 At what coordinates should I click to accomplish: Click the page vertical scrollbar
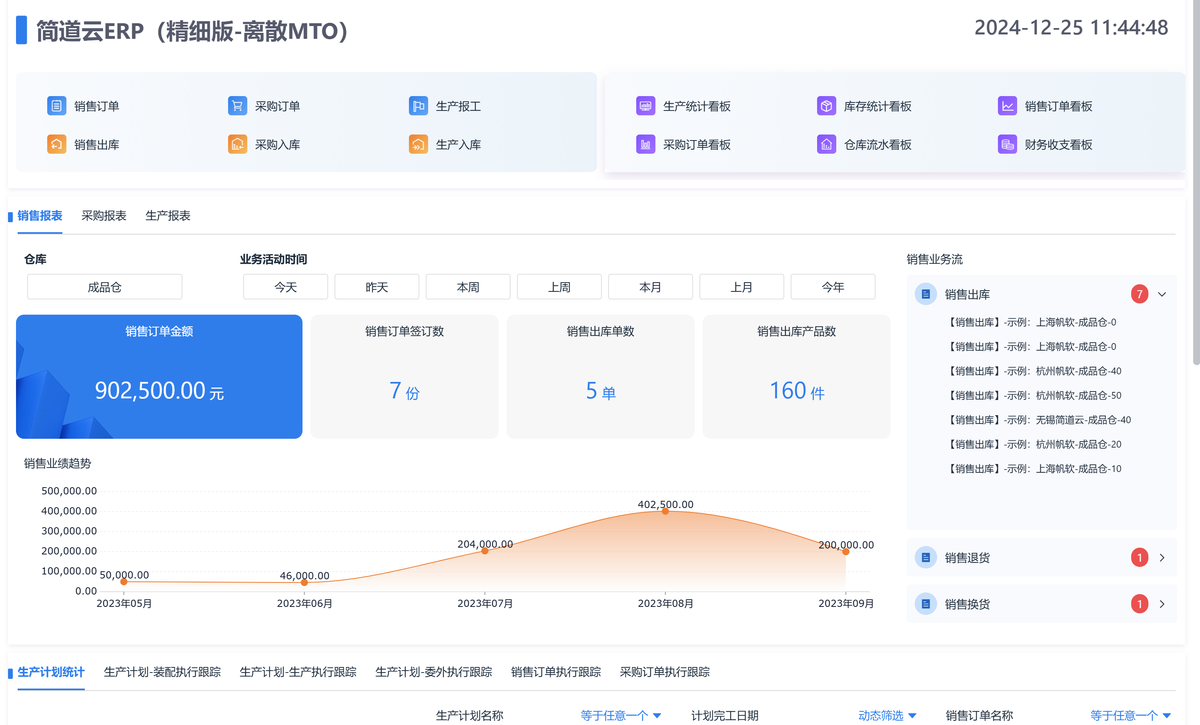(1195, 180)
